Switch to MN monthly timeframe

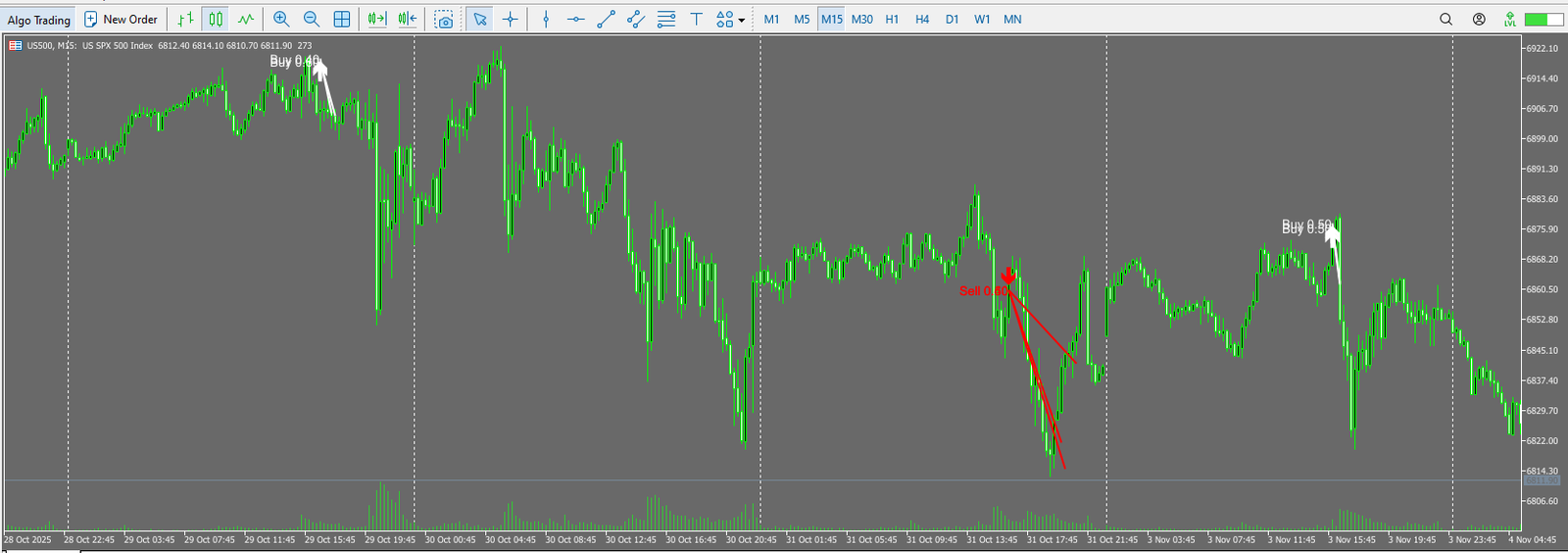click(1013, 20)
